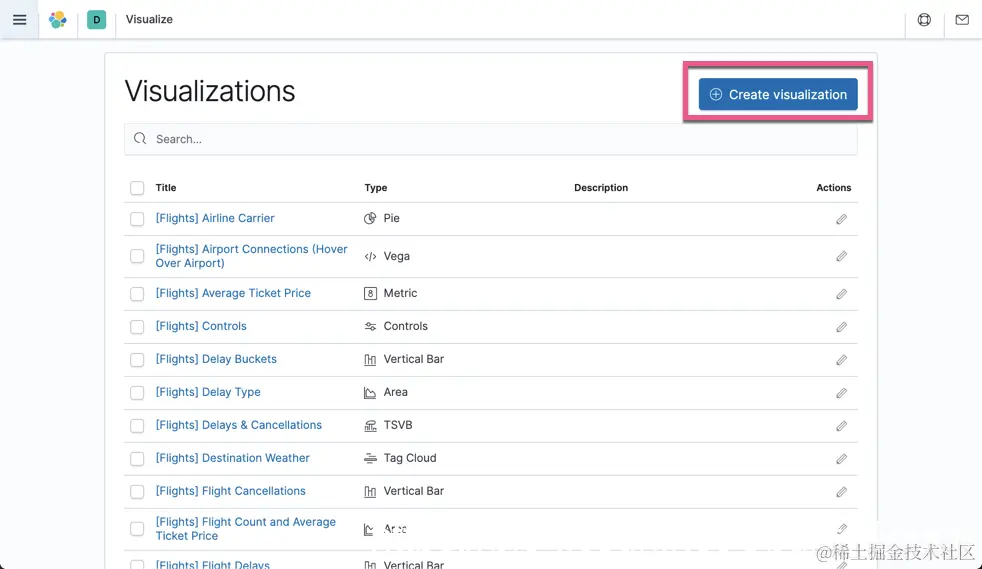982x569 pixels.
Task: Open [Flights] Delay Type link
Action: [208, 392]
